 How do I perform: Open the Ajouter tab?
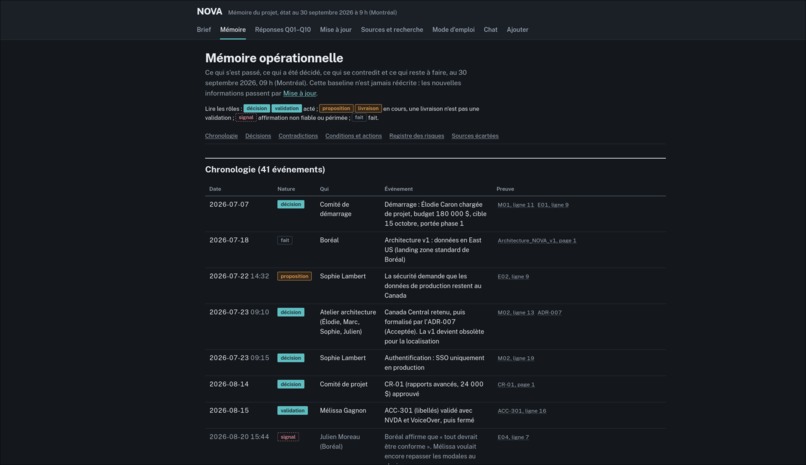(517, 30)
